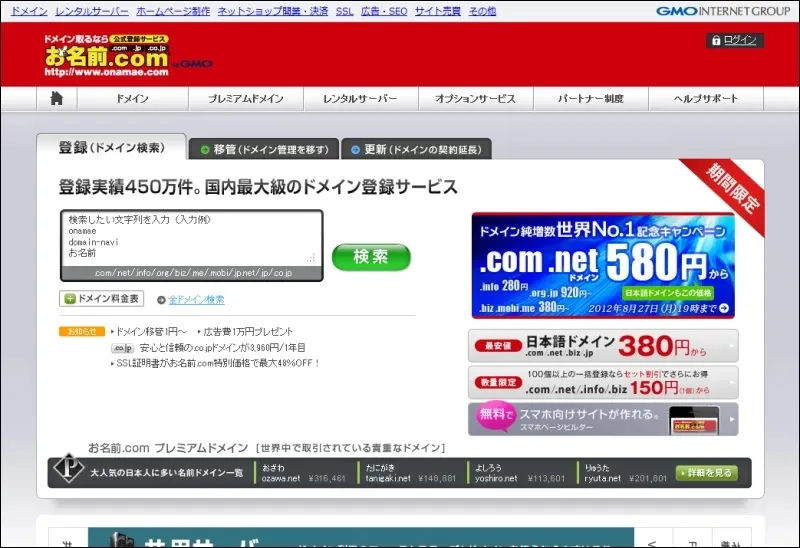Click the orange お知らせ label
Viewport: 800px width, 548px height.
pos(82,332)
